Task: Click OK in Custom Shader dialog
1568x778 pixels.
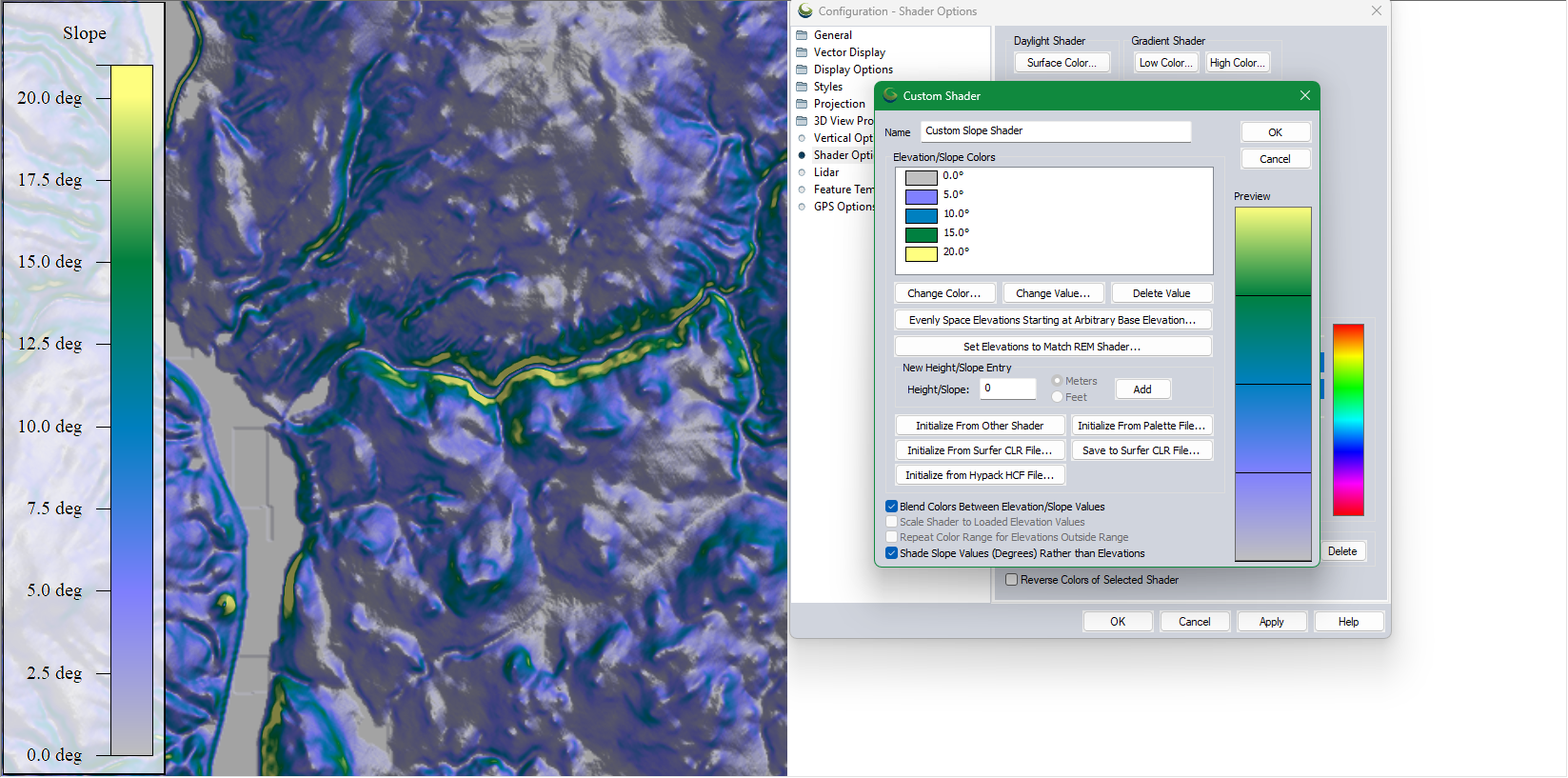Action: pyautogui.click(x=1276, y=132)
